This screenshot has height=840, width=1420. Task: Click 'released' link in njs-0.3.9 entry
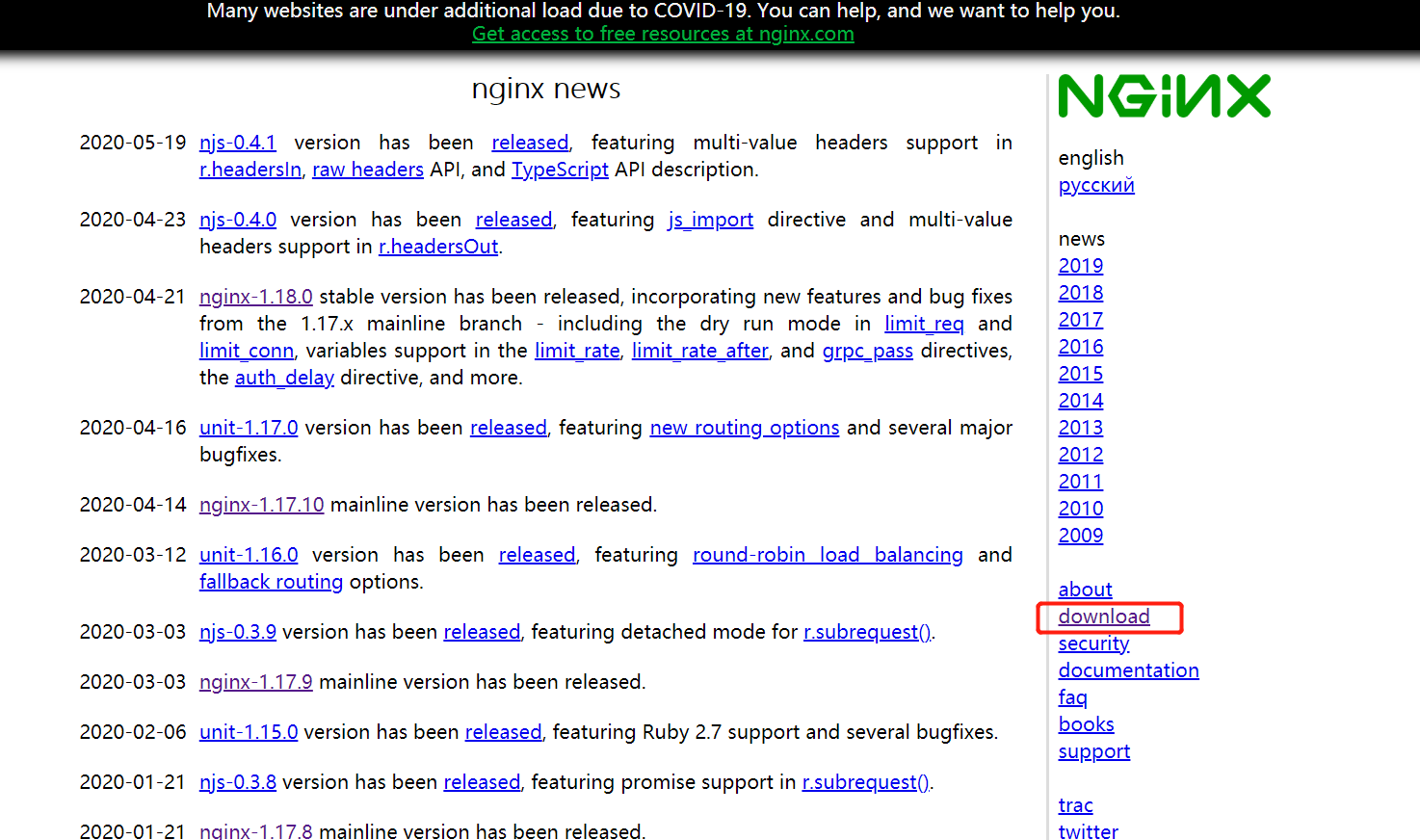(x=482, y=632)
